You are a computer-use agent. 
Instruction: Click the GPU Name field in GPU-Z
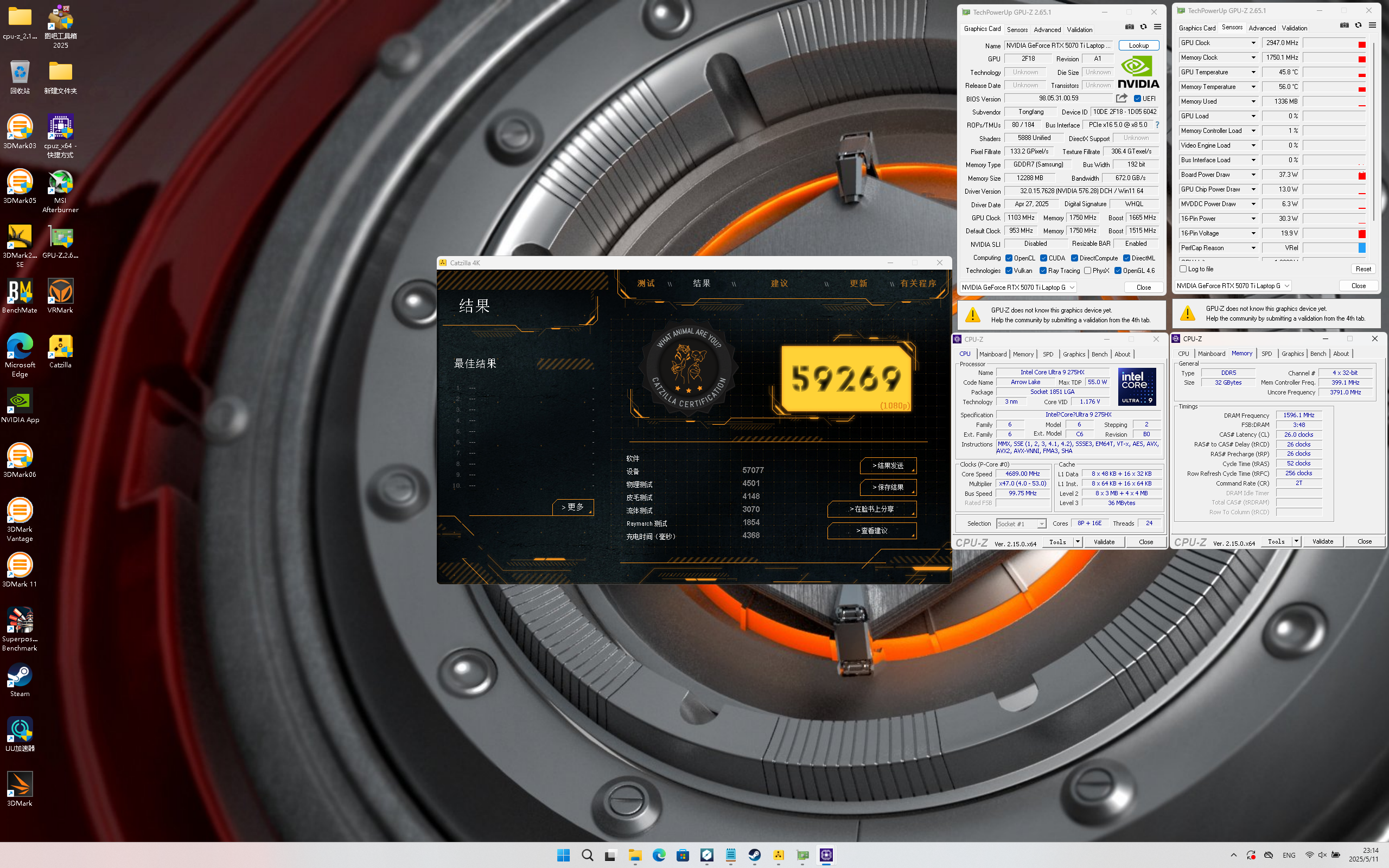tap(1059, 46)
